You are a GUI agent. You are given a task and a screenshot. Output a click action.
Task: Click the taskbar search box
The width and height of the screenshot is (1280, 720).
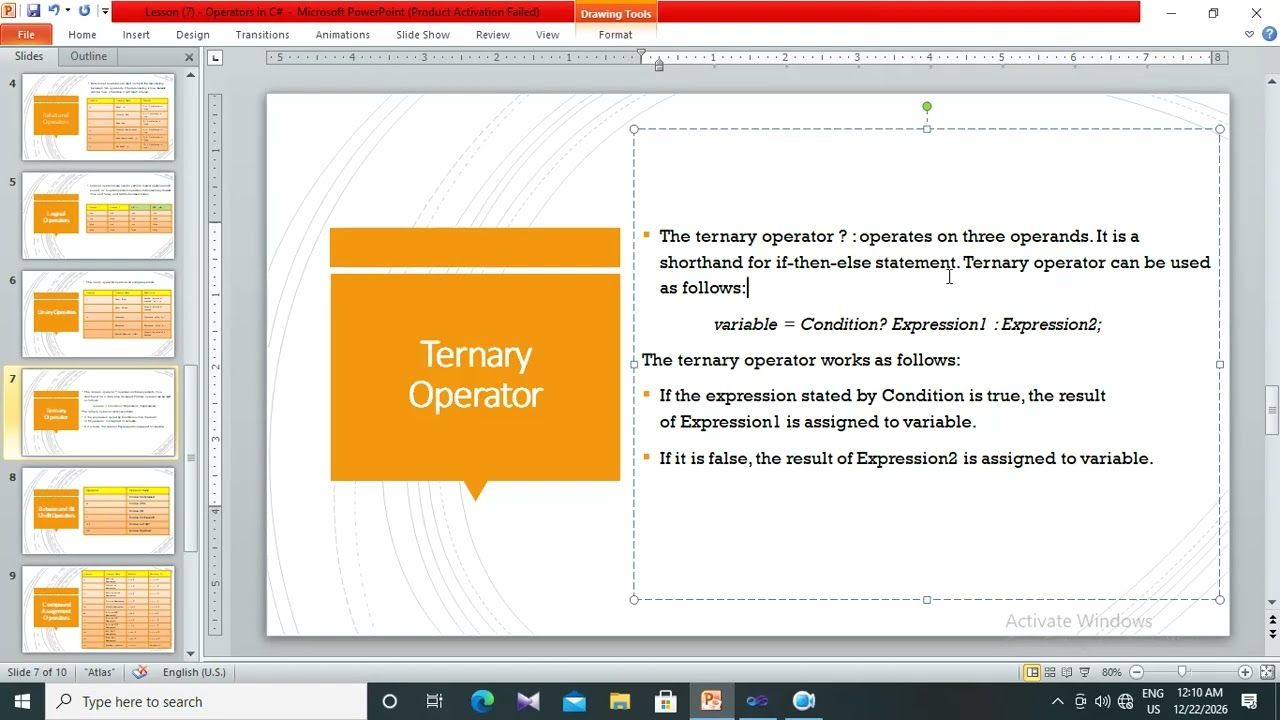point(207,701)
